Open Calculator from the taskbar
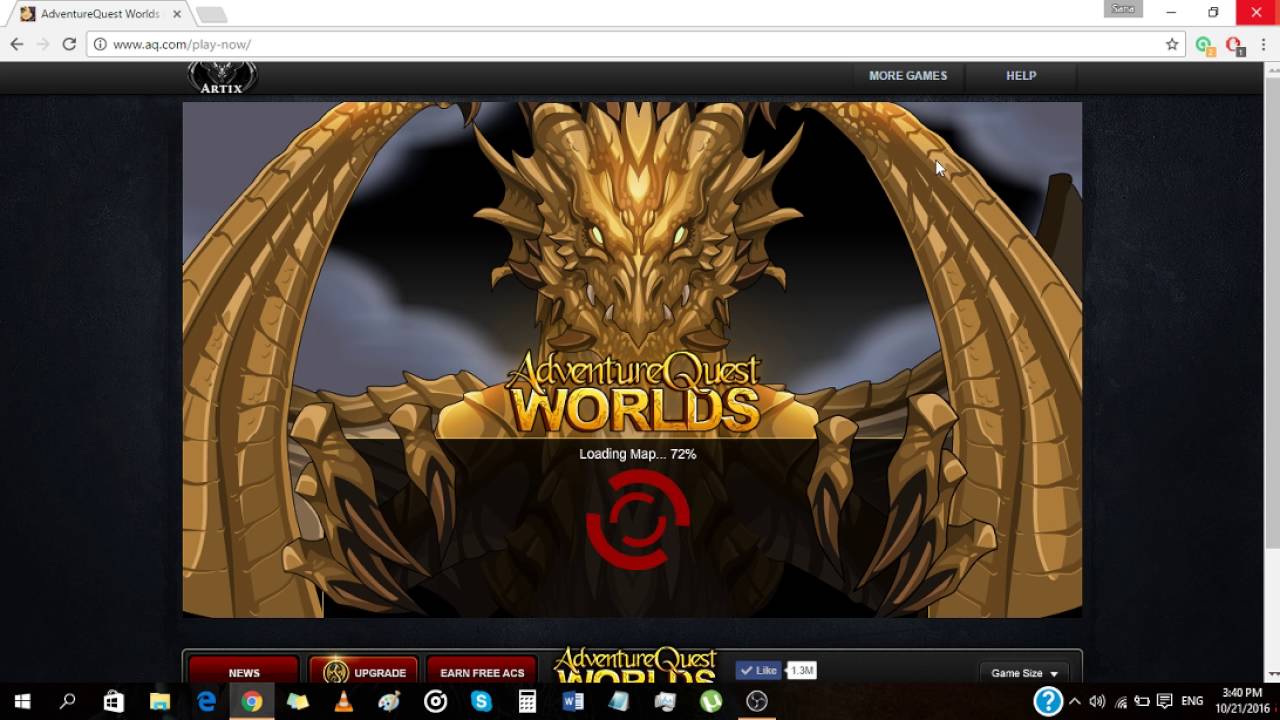The width and height of the screenshot is (1280, 720). coord(527,702)
